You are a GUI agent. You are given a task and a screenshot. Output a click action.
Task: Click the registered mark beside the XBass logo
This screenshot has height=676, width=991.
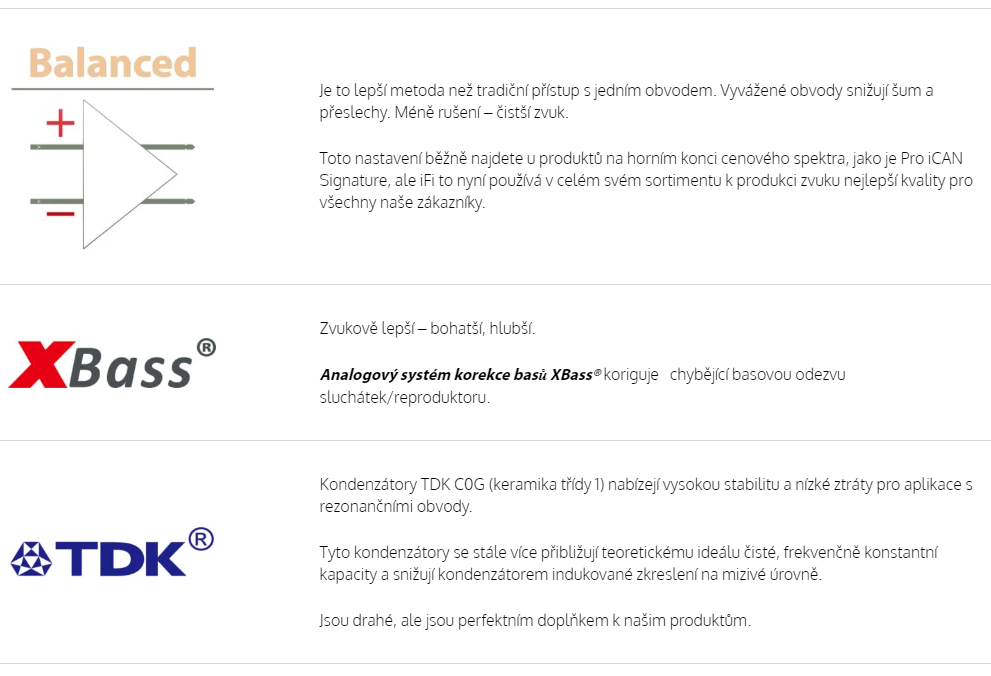click(x=206, y=347)
